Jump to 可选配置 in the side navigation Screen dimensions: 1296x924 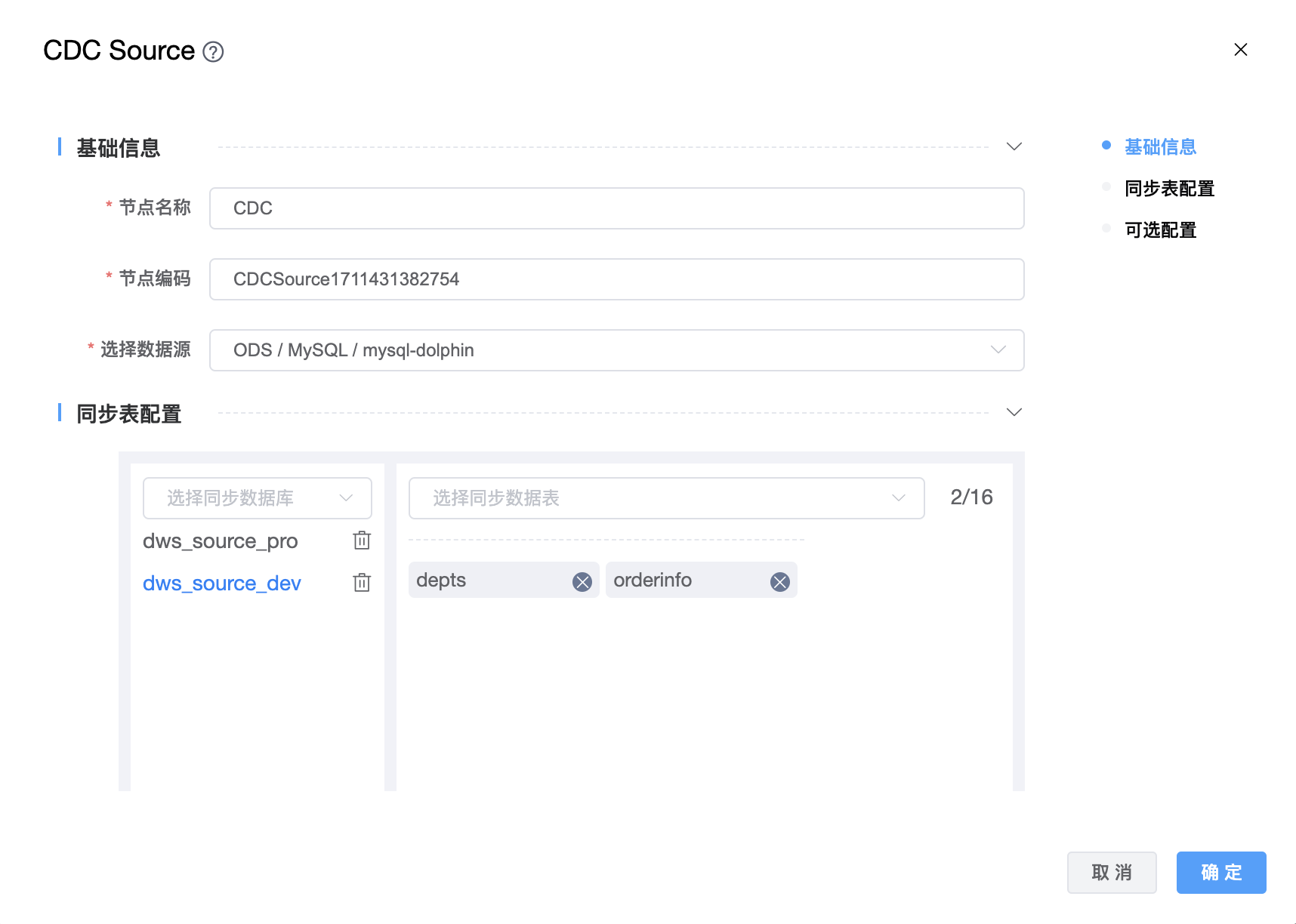click(1160, 229)
